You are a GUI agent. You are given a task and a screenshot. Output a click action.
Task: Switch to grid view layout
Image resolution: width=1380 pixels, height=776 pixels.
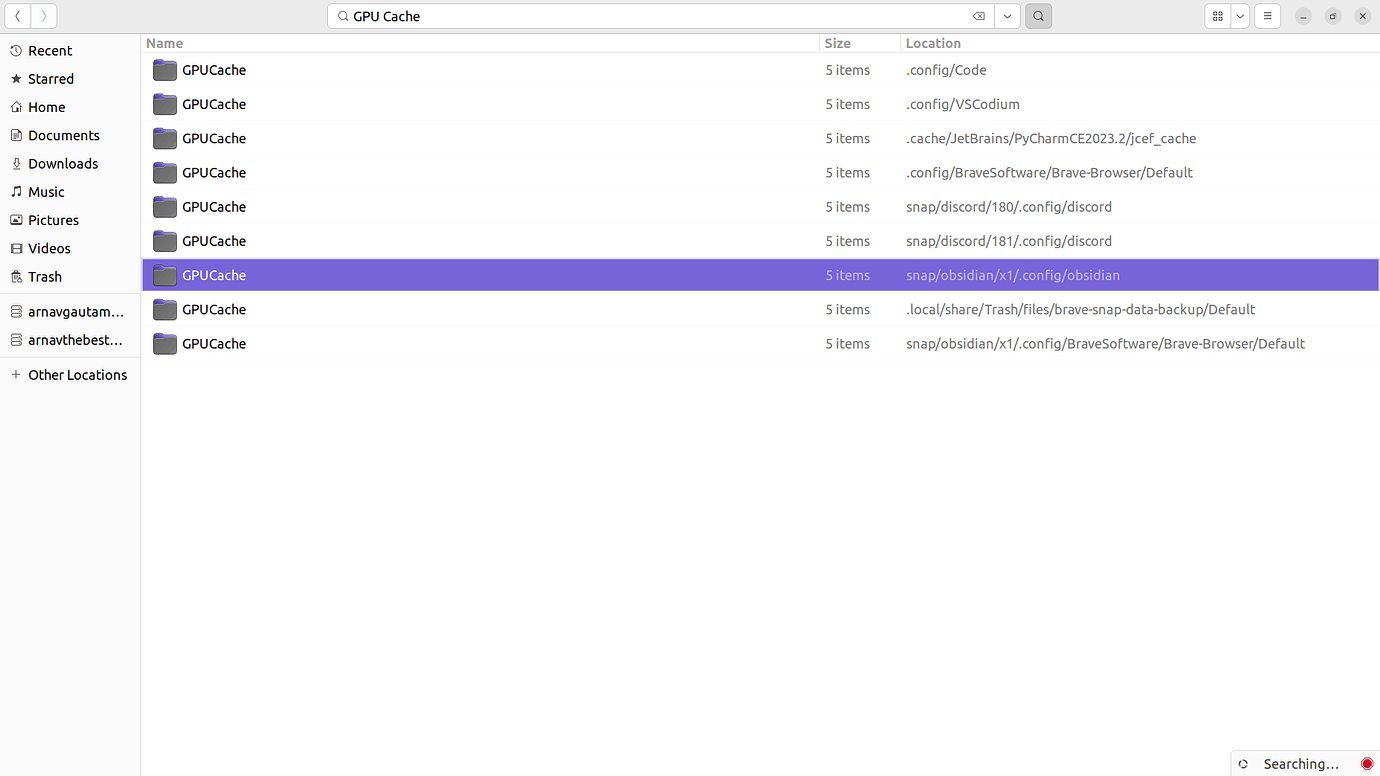point(1217,16)
